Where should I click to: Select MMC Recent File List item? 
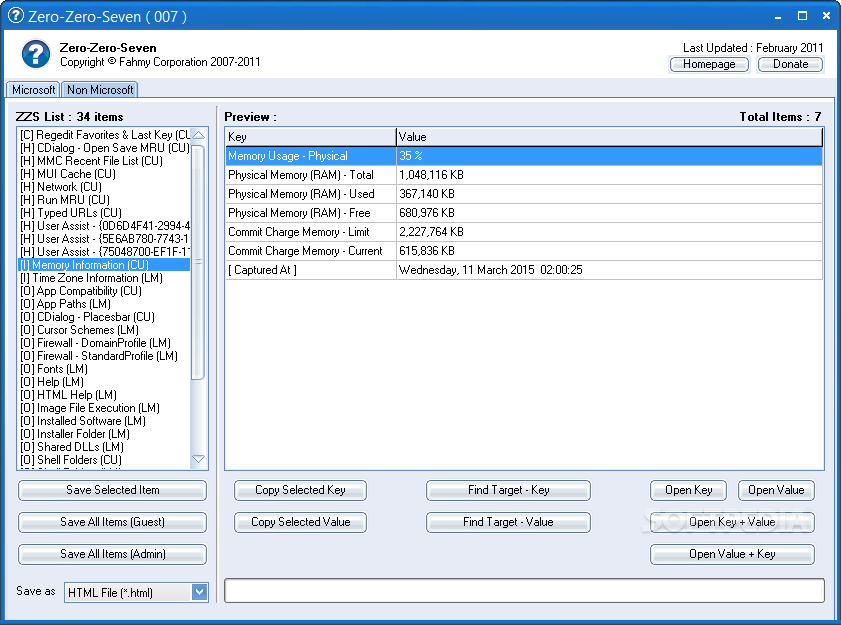(x=105, y=161)
